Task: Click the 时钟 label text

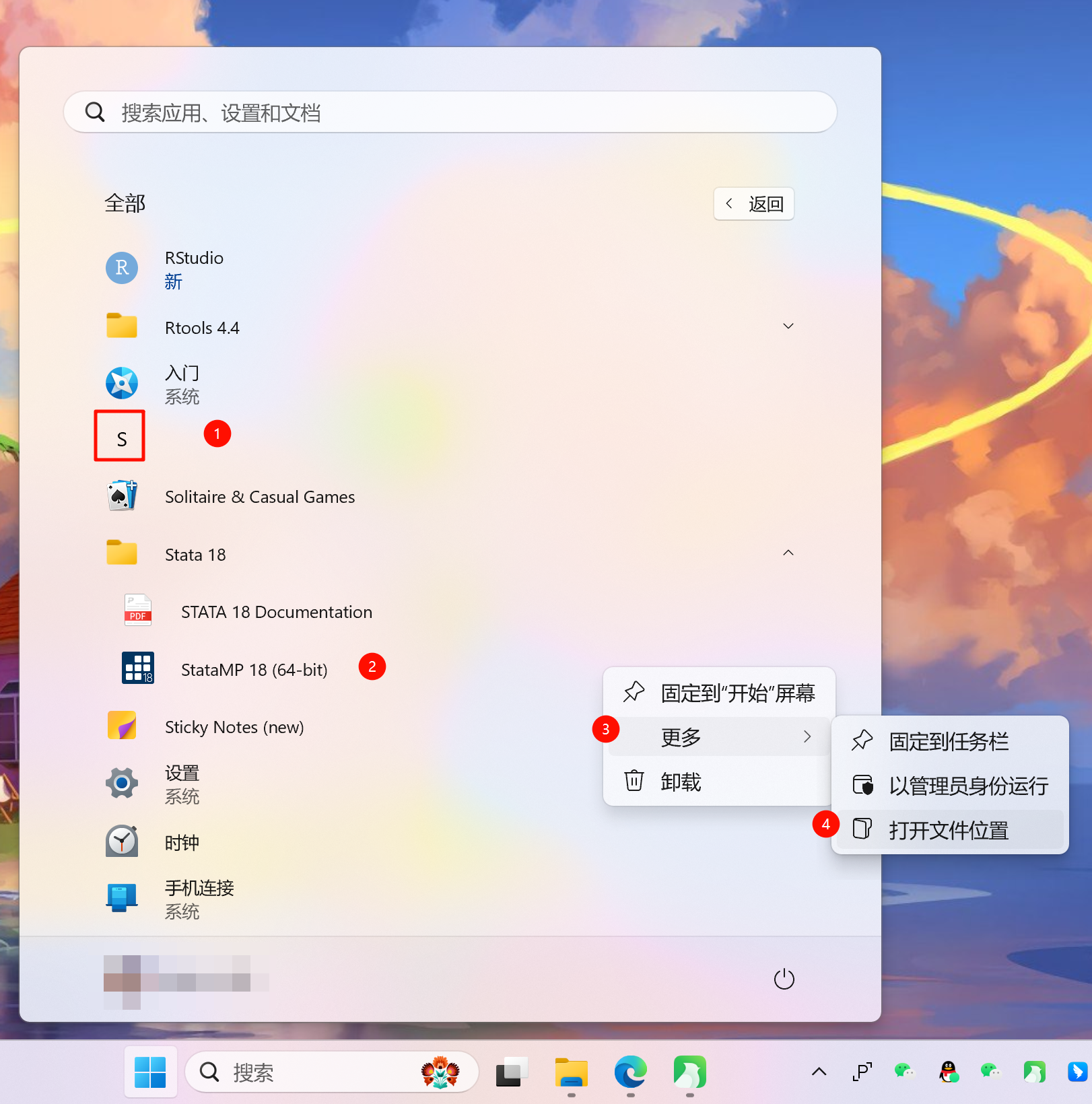Action: [182, 843]
